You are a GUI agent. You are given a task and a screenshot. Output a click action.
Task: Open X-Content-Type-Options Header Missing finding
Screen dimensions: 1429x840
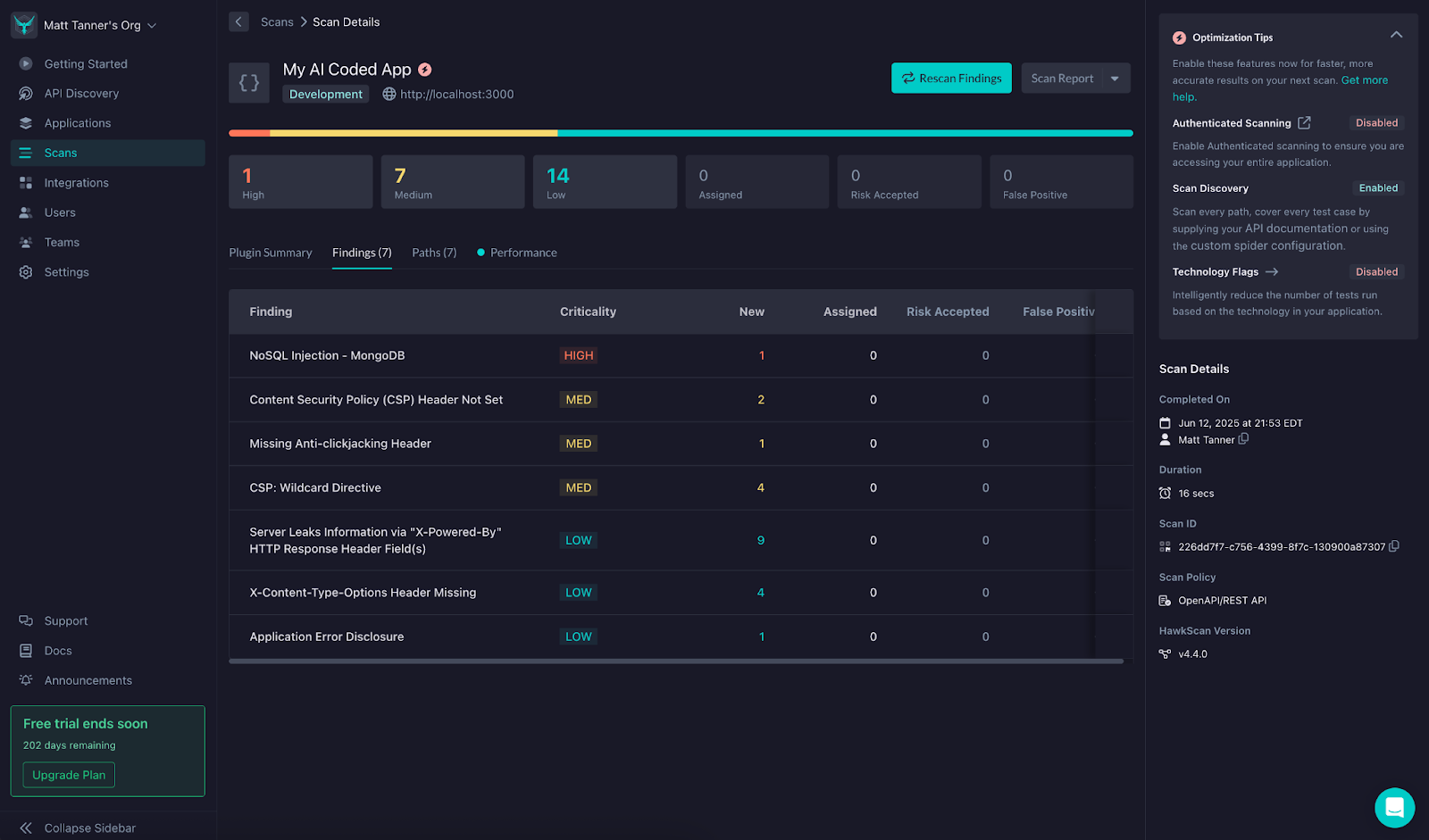coord(681,593)
